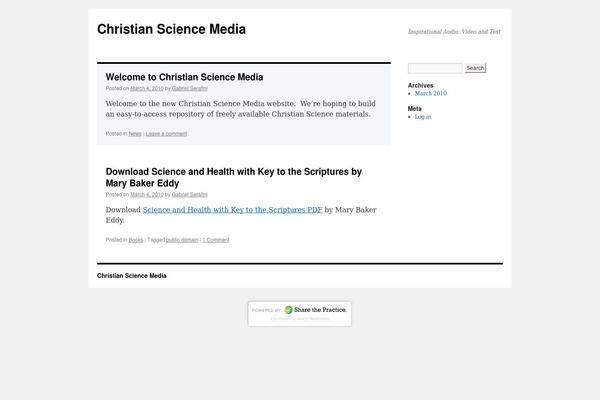Open the Welcome to Christian Science Media post

pyautogui.click(x=184, y=77)
